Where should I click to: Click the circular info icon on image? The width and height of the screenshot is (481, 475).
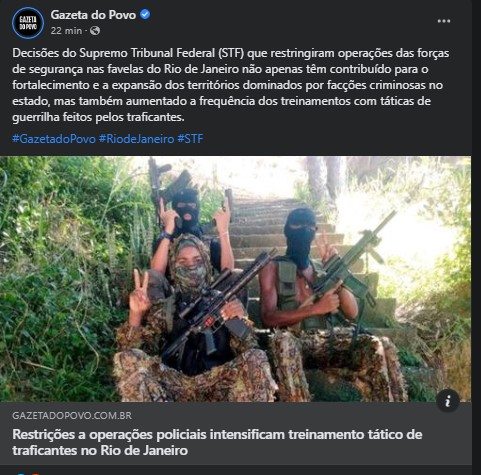click(448, 401)
